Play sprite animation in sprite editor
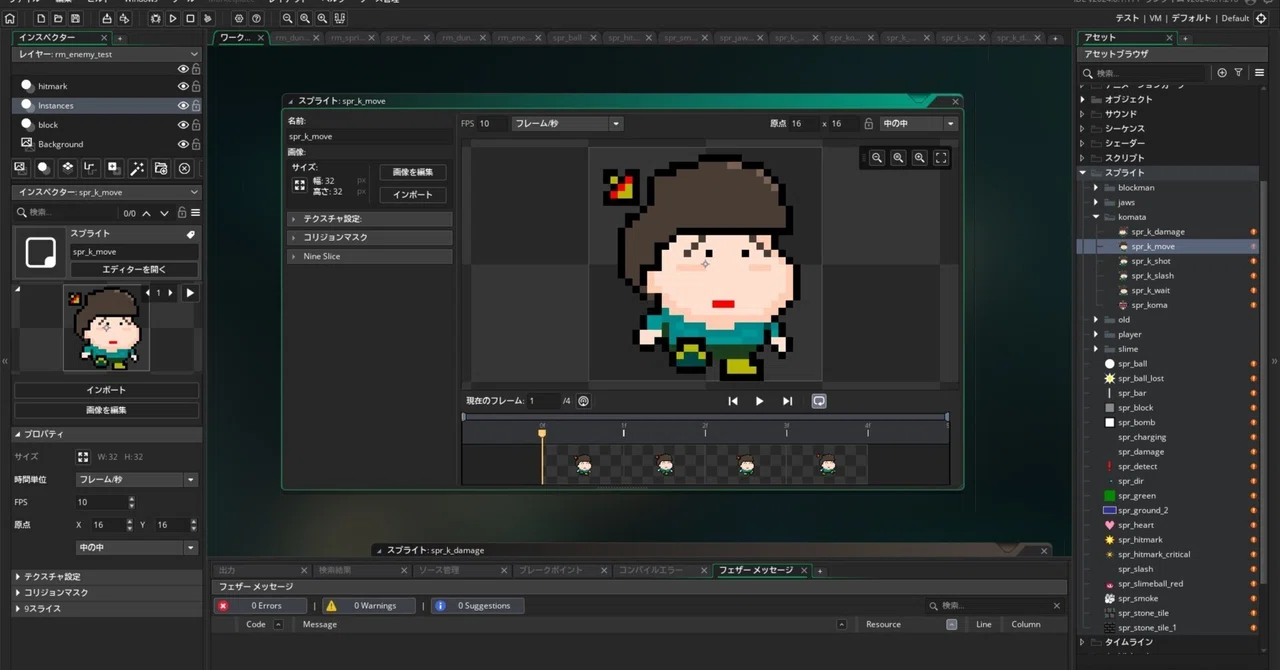 click(x=760, y=401)
